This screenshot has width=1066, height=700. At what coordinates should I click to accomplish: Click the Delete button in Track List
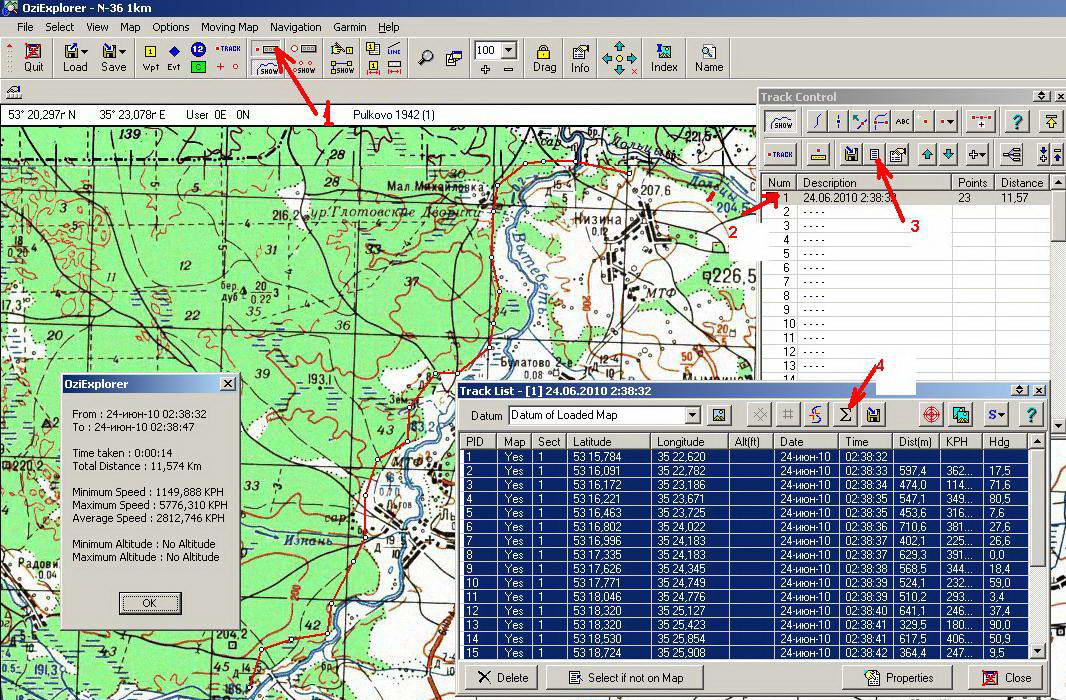[503, 678]
